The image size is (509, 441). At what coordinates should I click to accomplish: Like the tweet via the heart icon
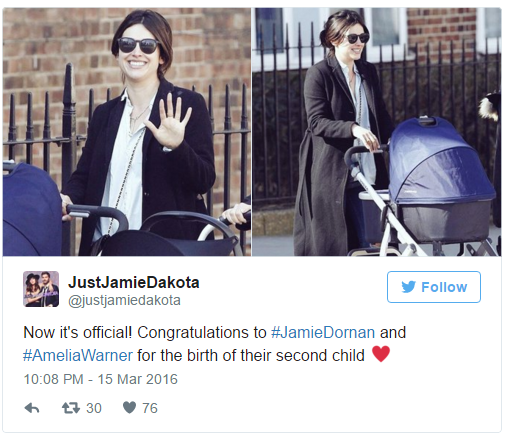(129, 407)
